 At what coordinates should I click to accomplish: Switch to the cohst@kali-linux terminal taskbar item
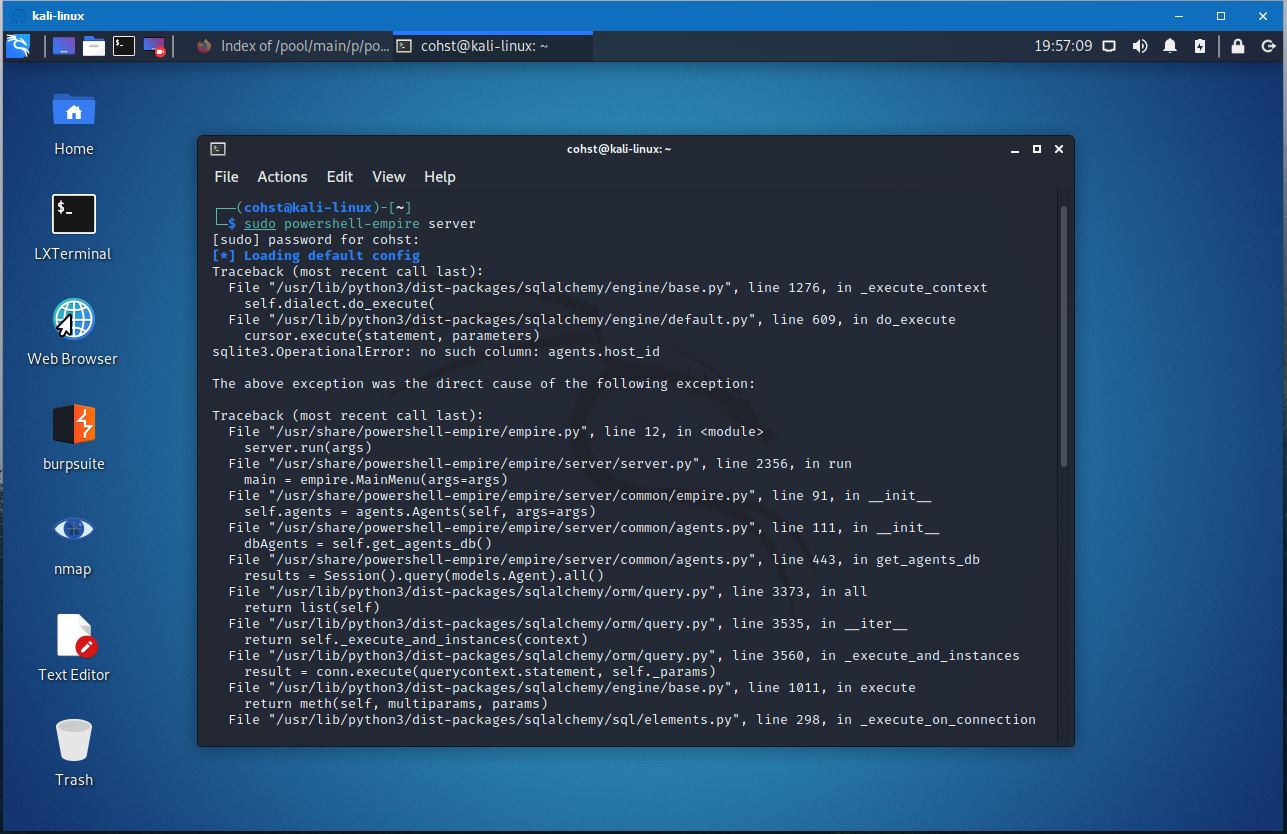pyautogui.click(x=493, y=46)
